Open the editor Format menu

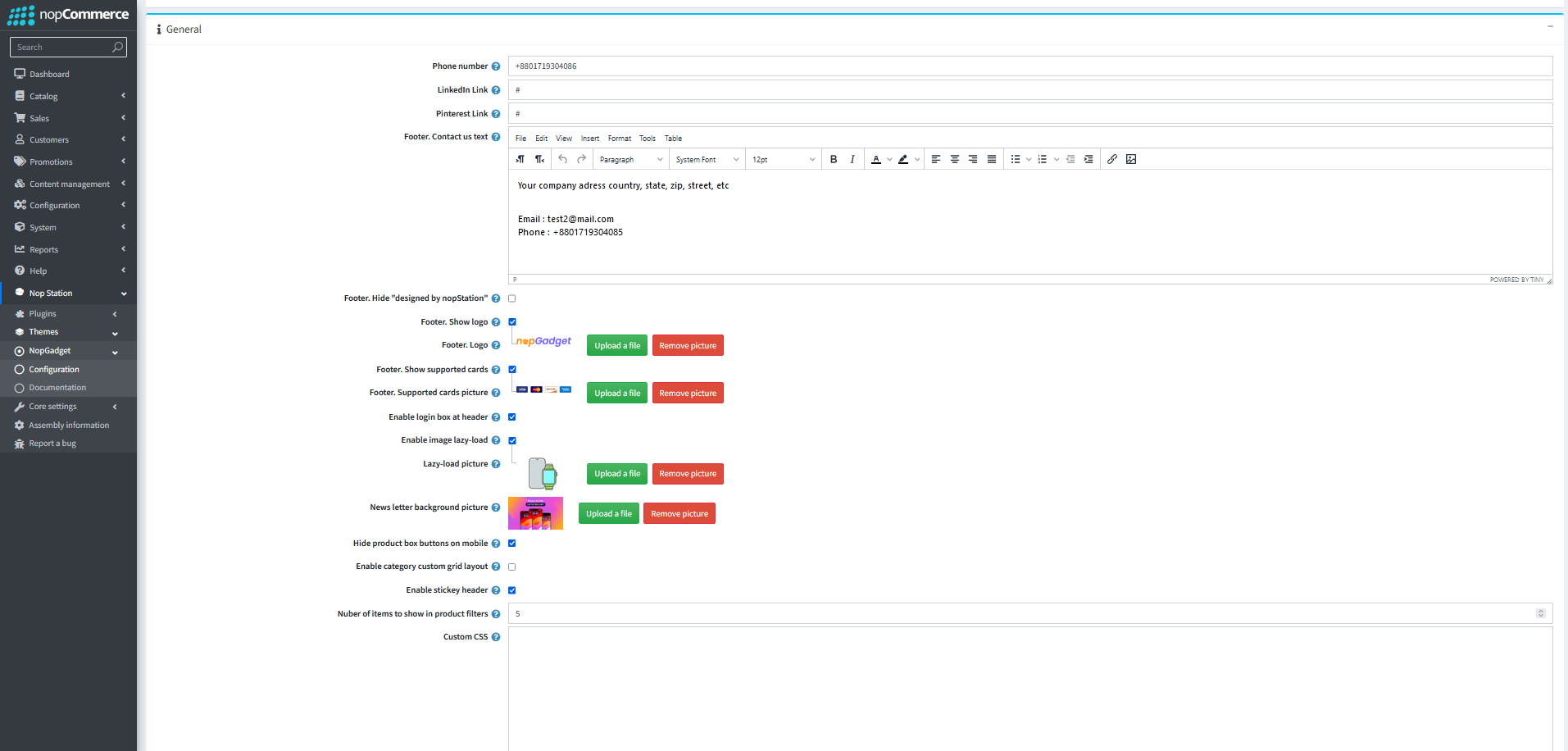(620, 139)
